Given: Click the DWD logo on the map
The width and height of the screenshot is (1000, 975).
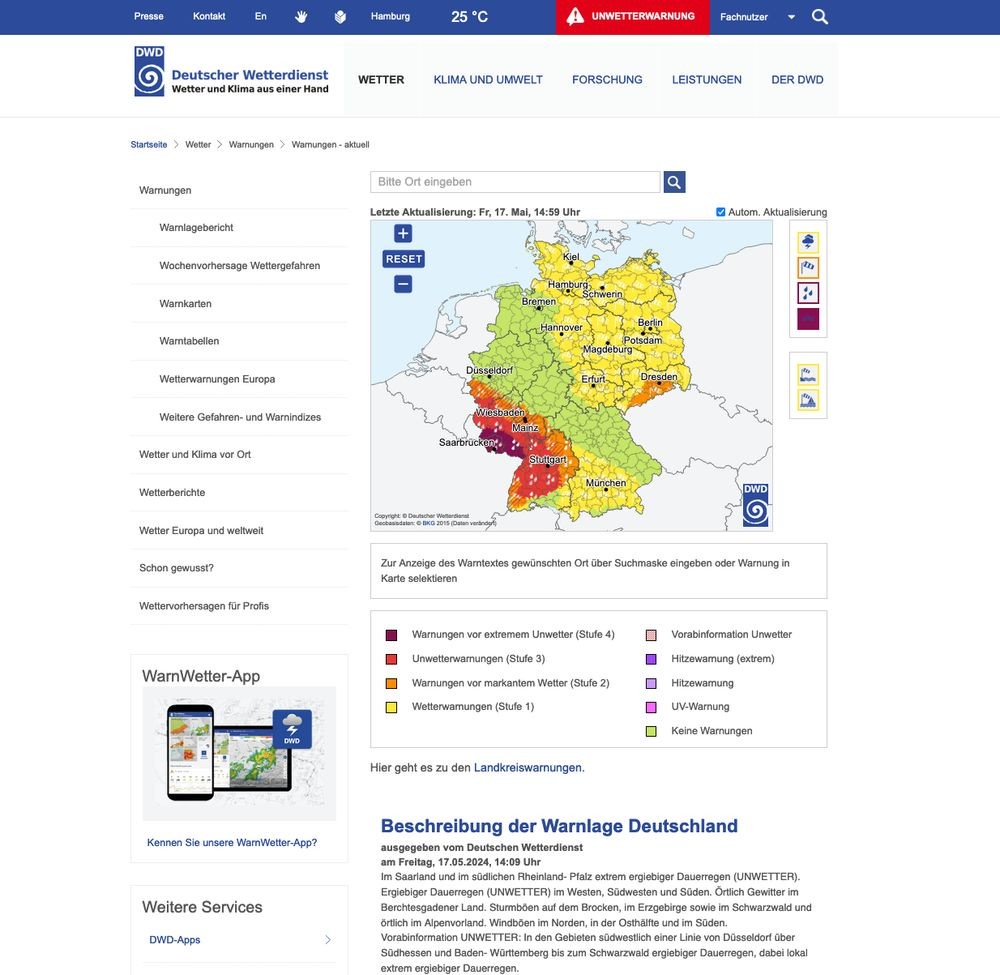Looking at the screenshot, I should [x=755, y=504].
